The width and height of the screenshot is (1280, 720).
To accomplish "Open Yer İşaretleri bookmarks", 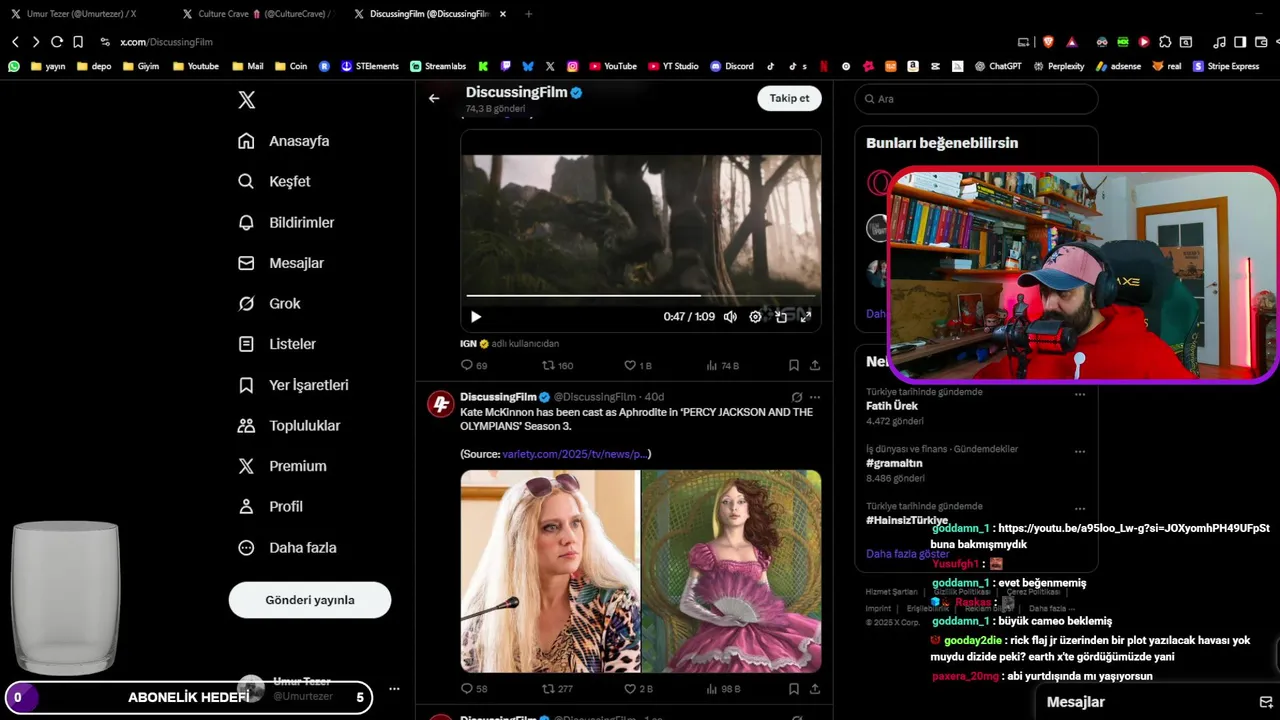I will 293,385.
